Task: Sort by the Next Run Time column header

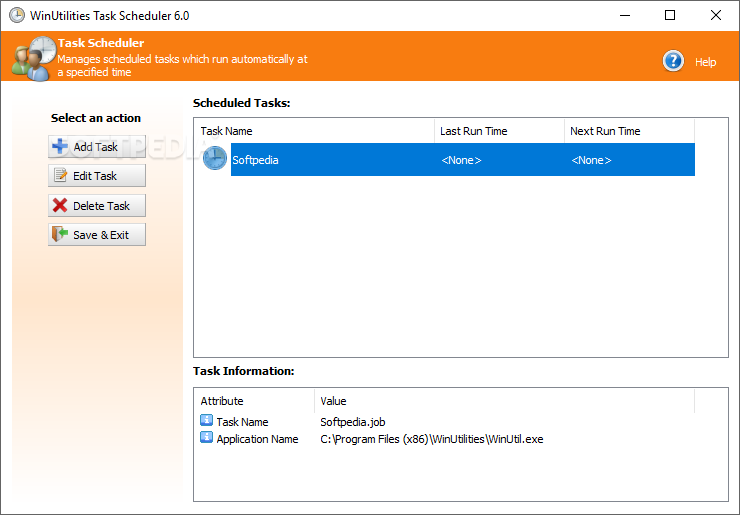Action: [x=629, y=131]
